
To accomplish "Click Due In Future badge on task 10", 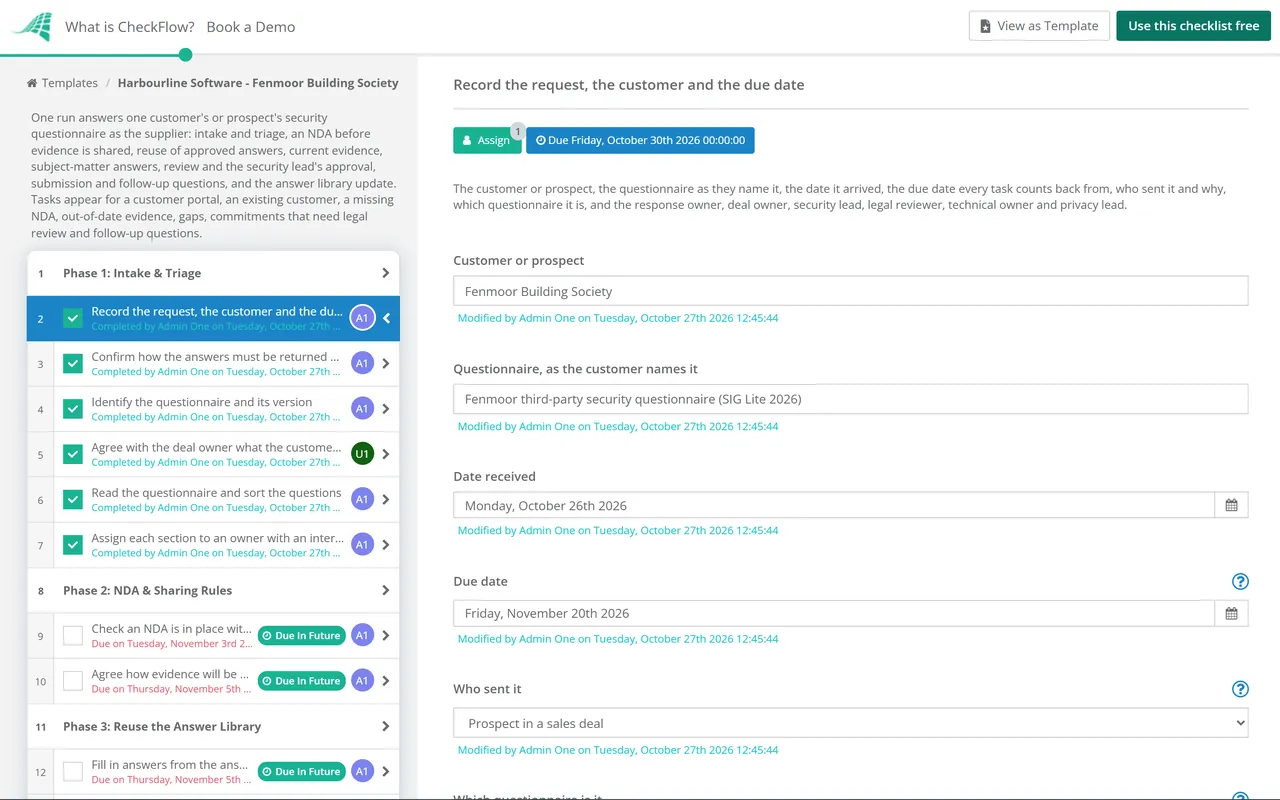I will pyautogui.click(x=301, y=681).
